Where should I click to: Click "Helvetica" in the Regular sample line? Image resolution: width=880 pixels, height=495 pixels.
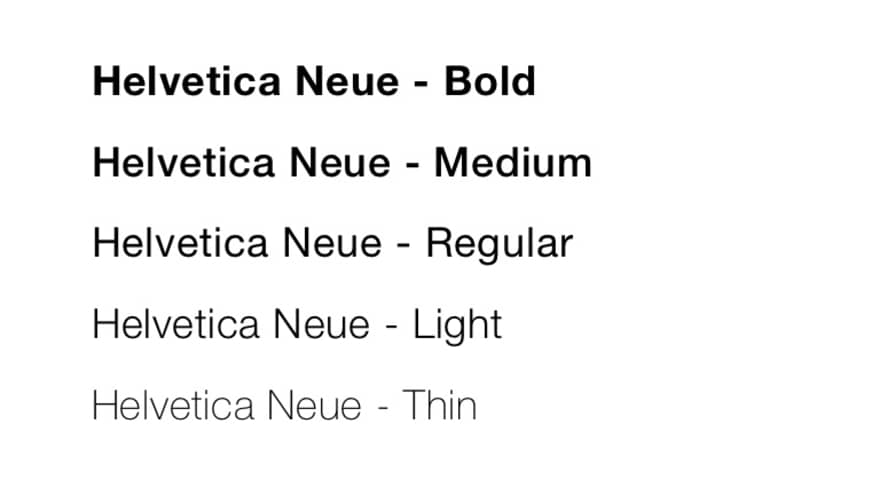tap(180, 243)
